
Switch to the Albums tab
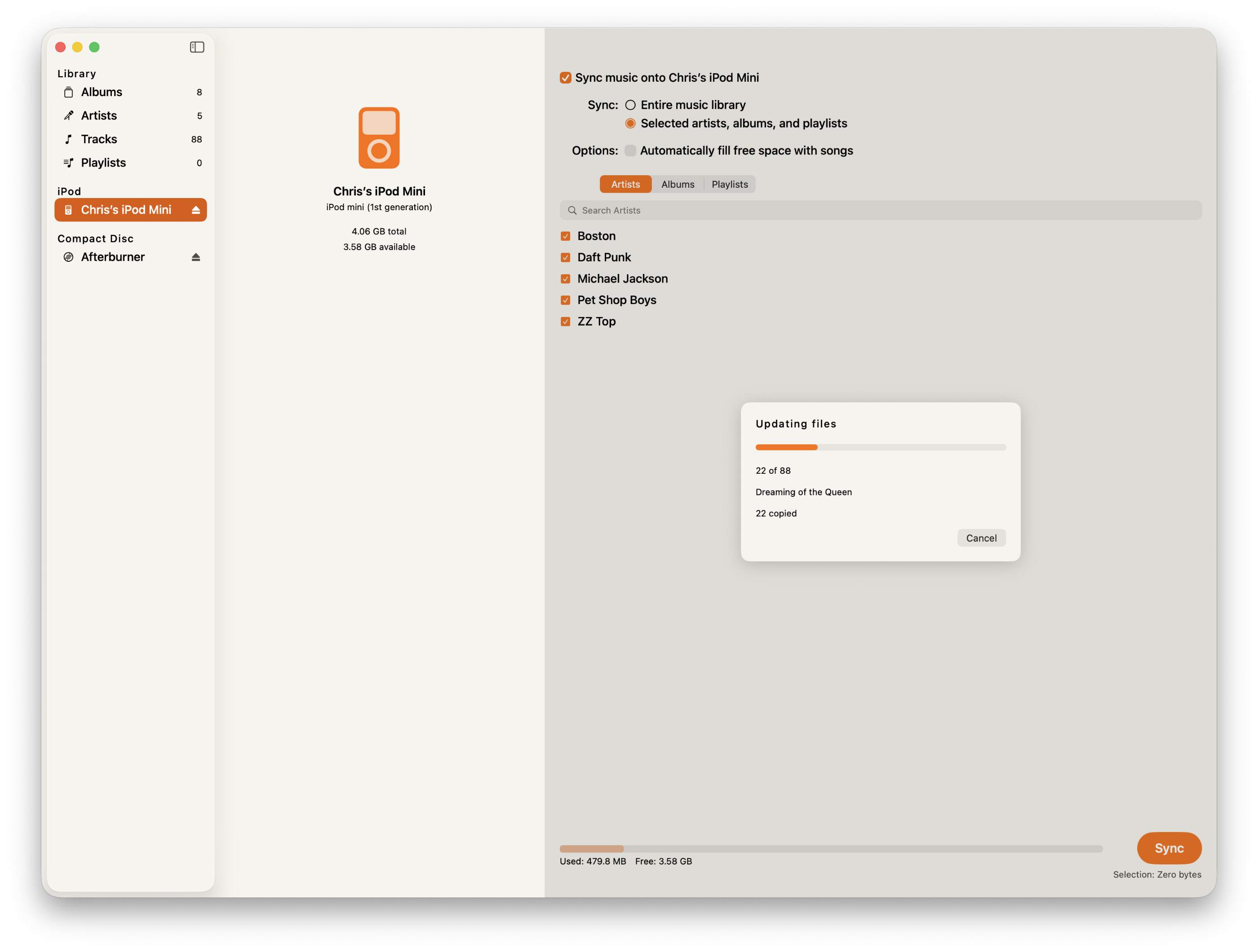tap(678, 184)
